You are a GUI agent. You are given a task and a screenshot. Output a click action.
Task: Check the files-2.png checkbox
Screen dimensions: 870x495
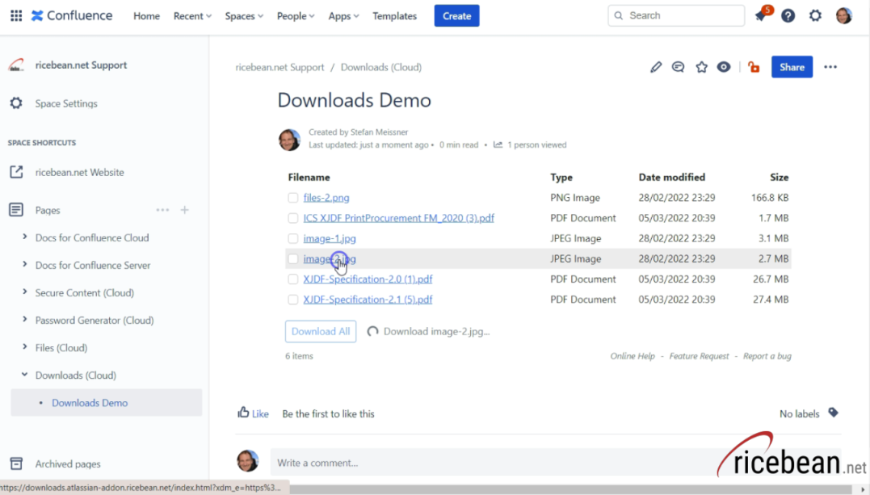(293, 198)
